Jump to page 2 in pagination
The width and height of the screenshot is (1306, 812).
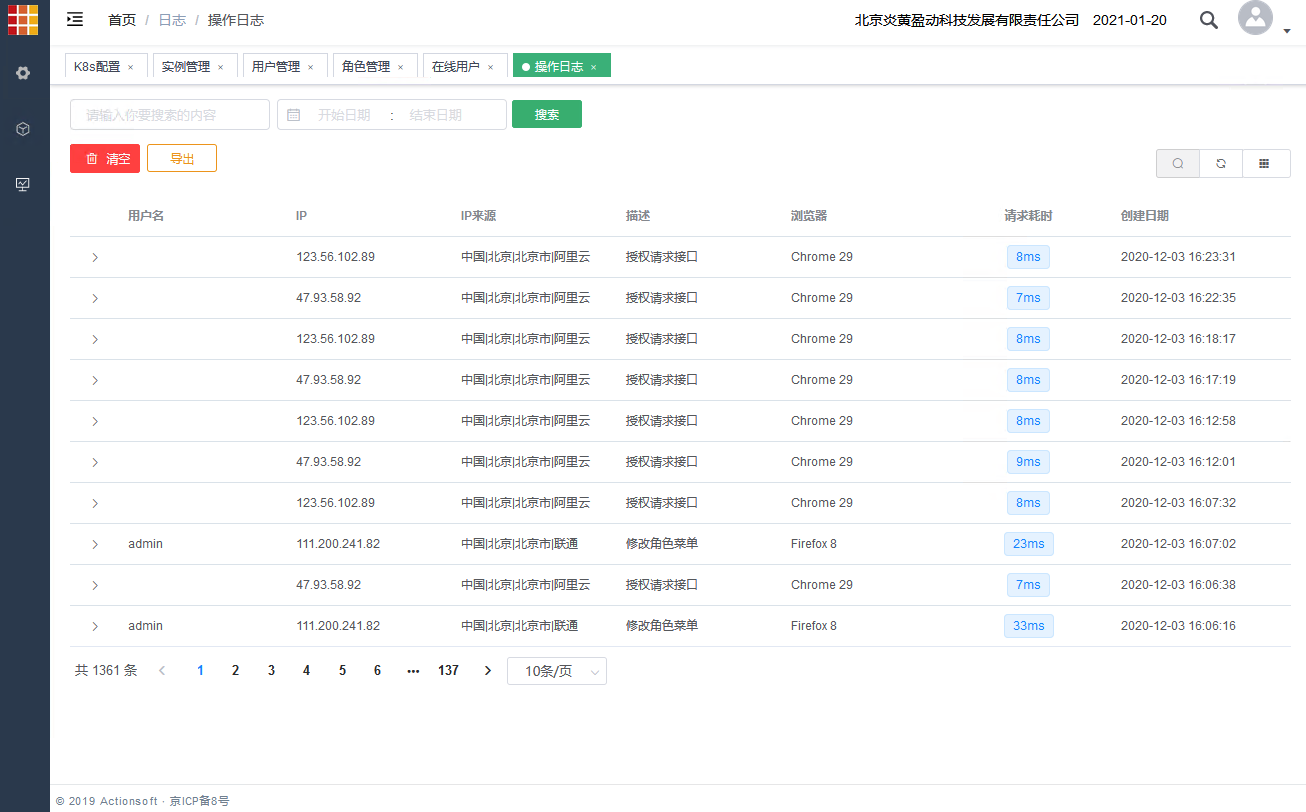(x=236, y=671)
